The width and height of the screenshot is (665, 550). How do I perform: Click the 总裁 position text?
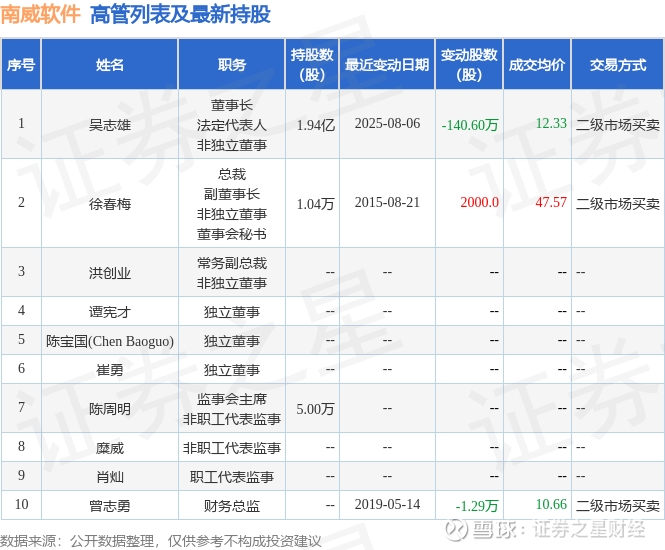232,174
